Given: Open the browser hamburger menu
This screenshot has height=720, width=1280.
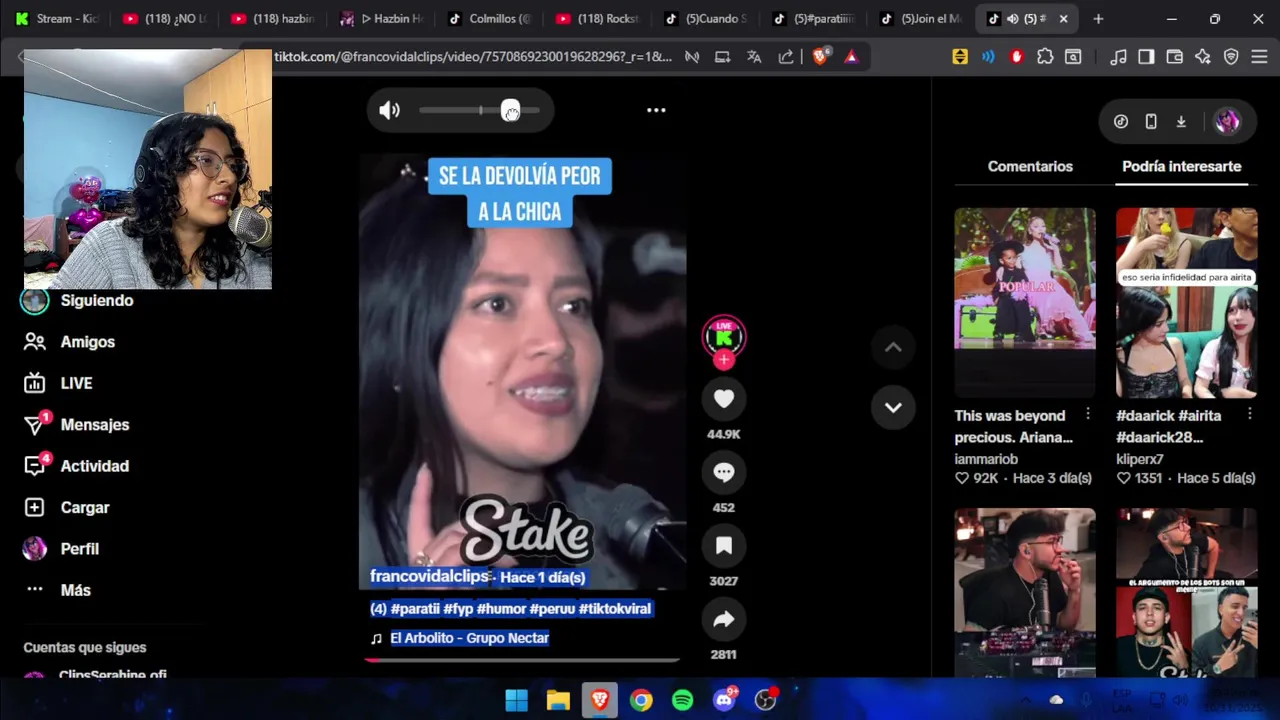Looking at the screenshot, I should tap(1259, 57).
